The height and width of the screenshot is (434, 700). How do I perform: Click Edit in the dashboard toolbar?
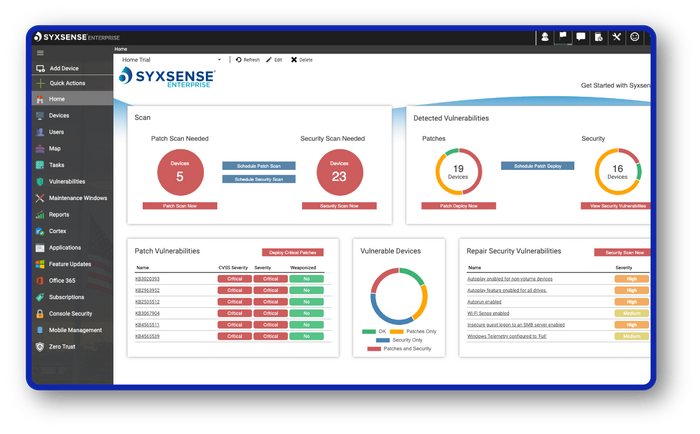tap(274, 60)
